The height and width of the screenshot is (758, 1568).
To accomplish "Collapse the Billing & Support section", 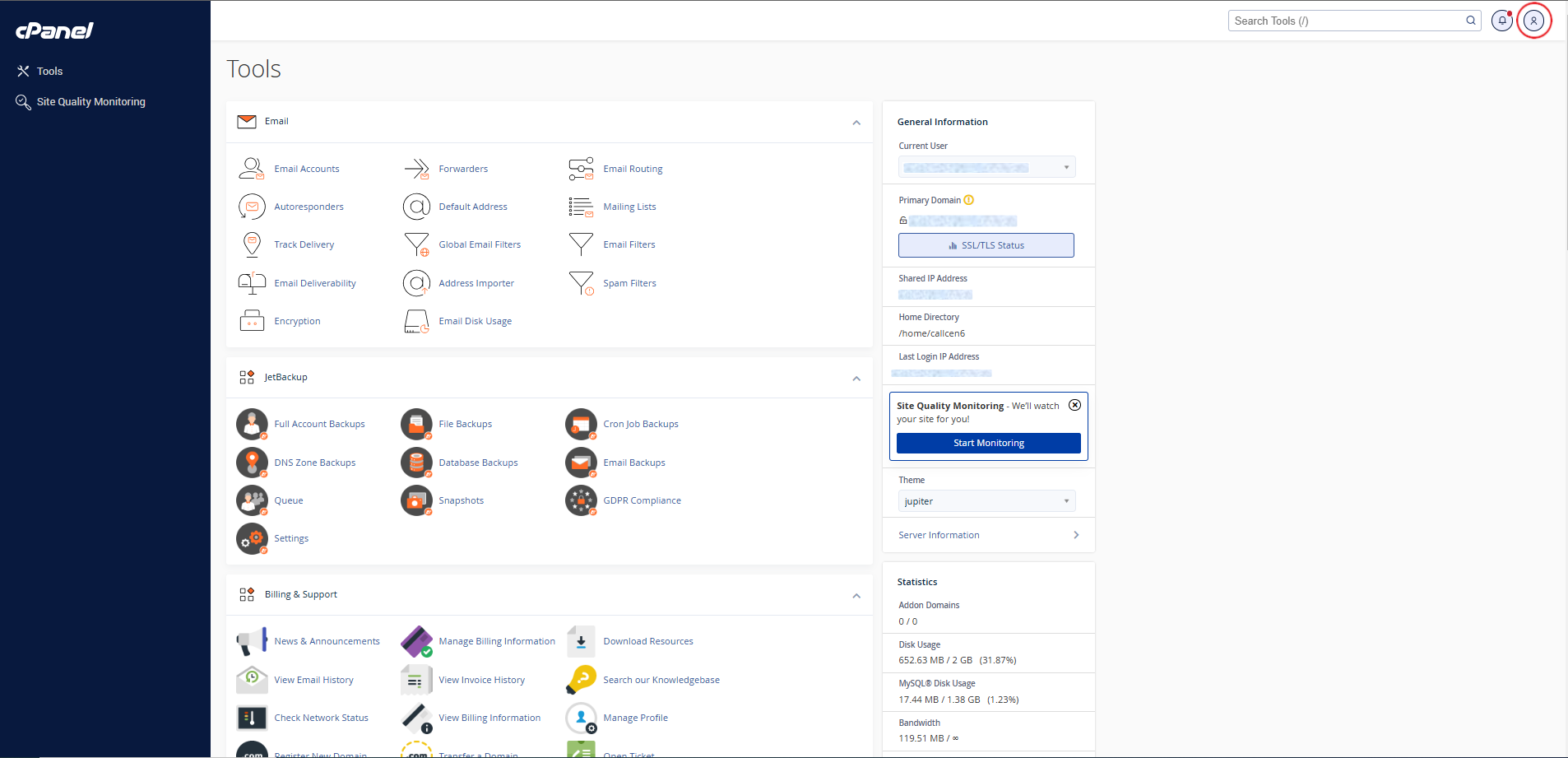I will coord(856,596).
